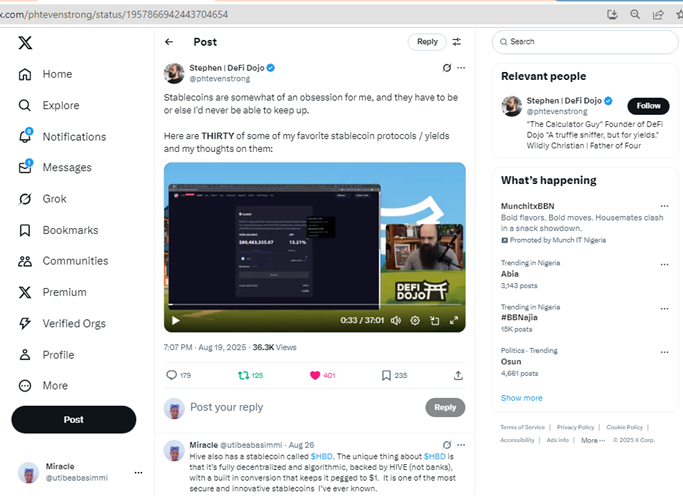The height and width of the screenshot is (496, 683).
Task: Click Grok icon on Miracle's reply
Action: pyautogui.click(x=447, y=445)
